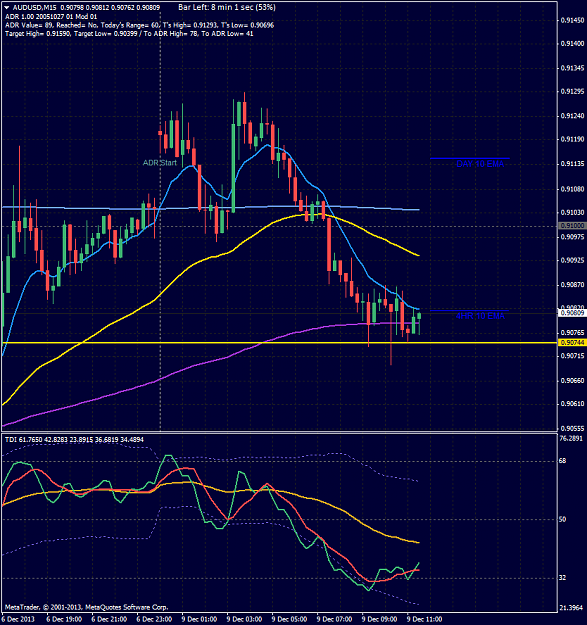Click the AUDUSD,M15 chart title
The width and height of the screenshot is (587, 625).
[x=35, y=7]
